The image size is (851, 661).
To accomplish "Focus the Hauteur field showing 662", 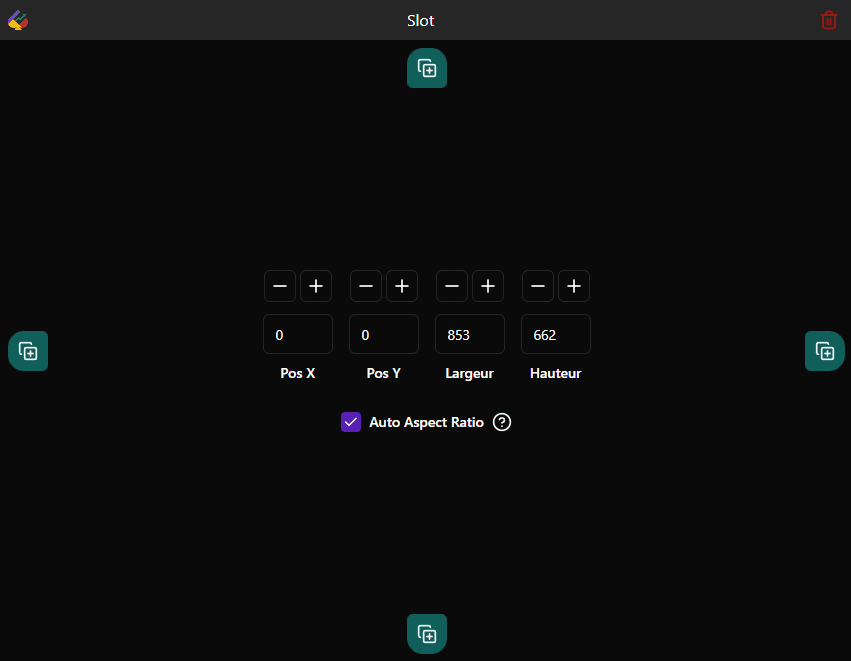I will [x=556, y=334].
